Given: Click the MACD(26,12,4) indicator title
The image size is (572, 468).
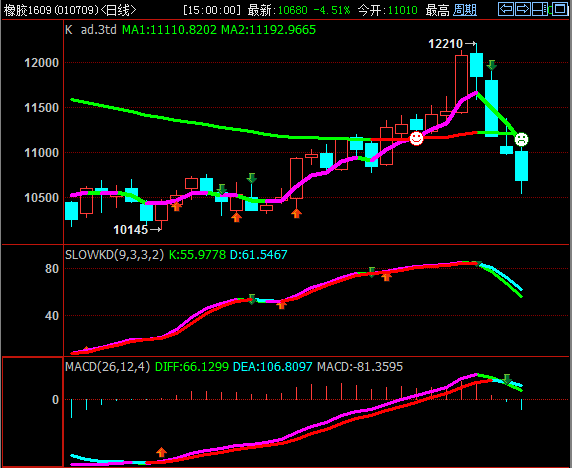Looking at the screenshot, I should click(x=108, y=366).
